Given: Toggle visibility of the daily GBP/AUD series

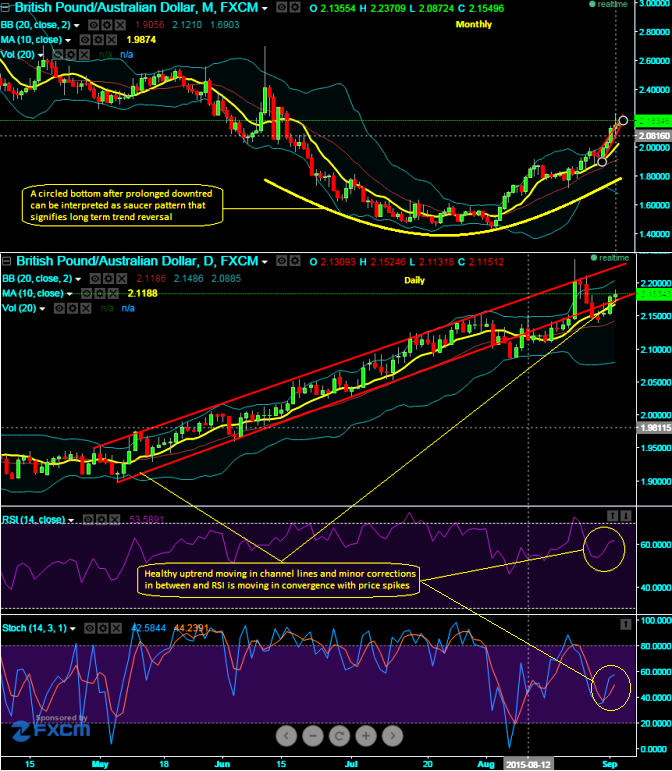Looking at the screenshot, I should tap(281, 261).
